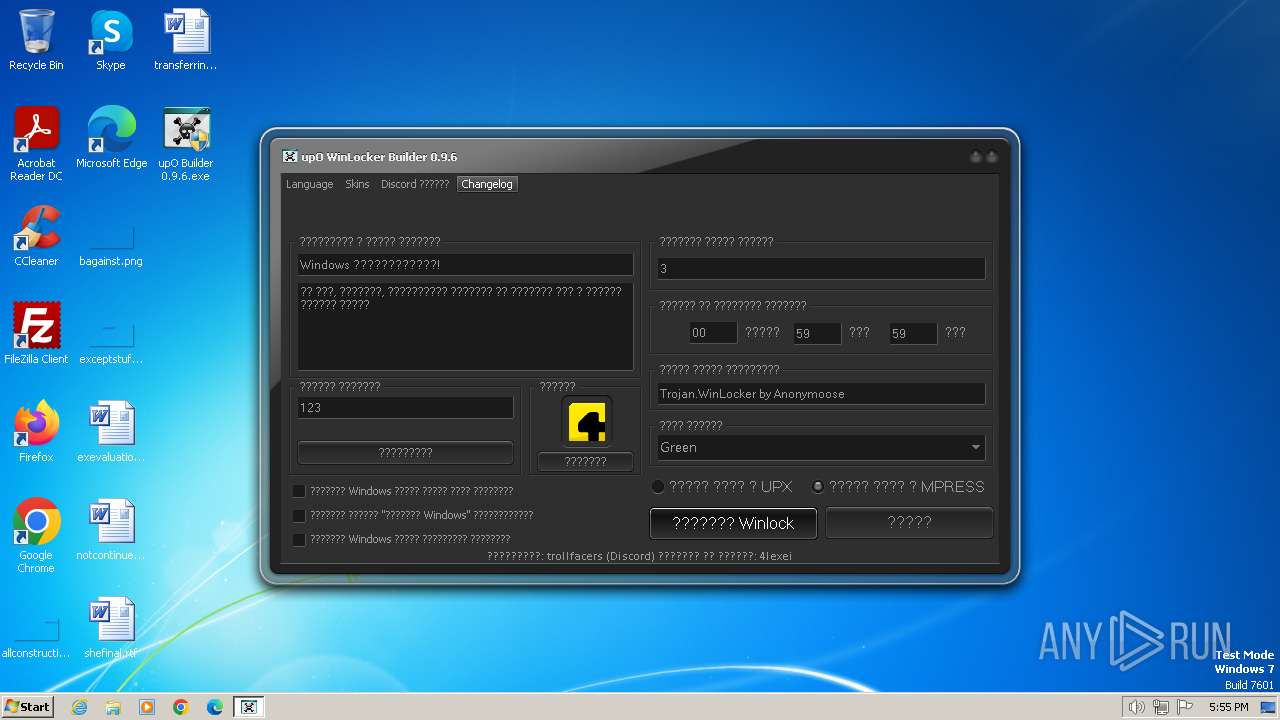Close the builder via right title-bar orb
This screenshot has width=1280, height=720.
pos(992,157)
